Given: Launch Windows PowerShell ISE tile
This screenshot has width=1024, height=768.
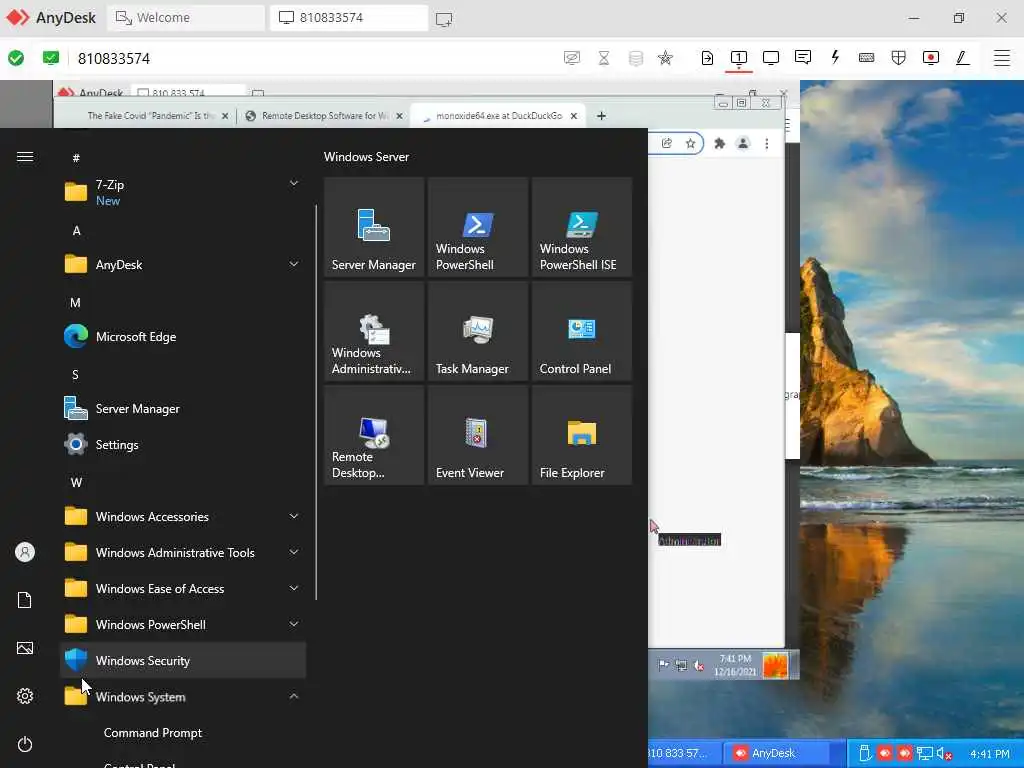Looking at the screenshot, I should [582, 227].
